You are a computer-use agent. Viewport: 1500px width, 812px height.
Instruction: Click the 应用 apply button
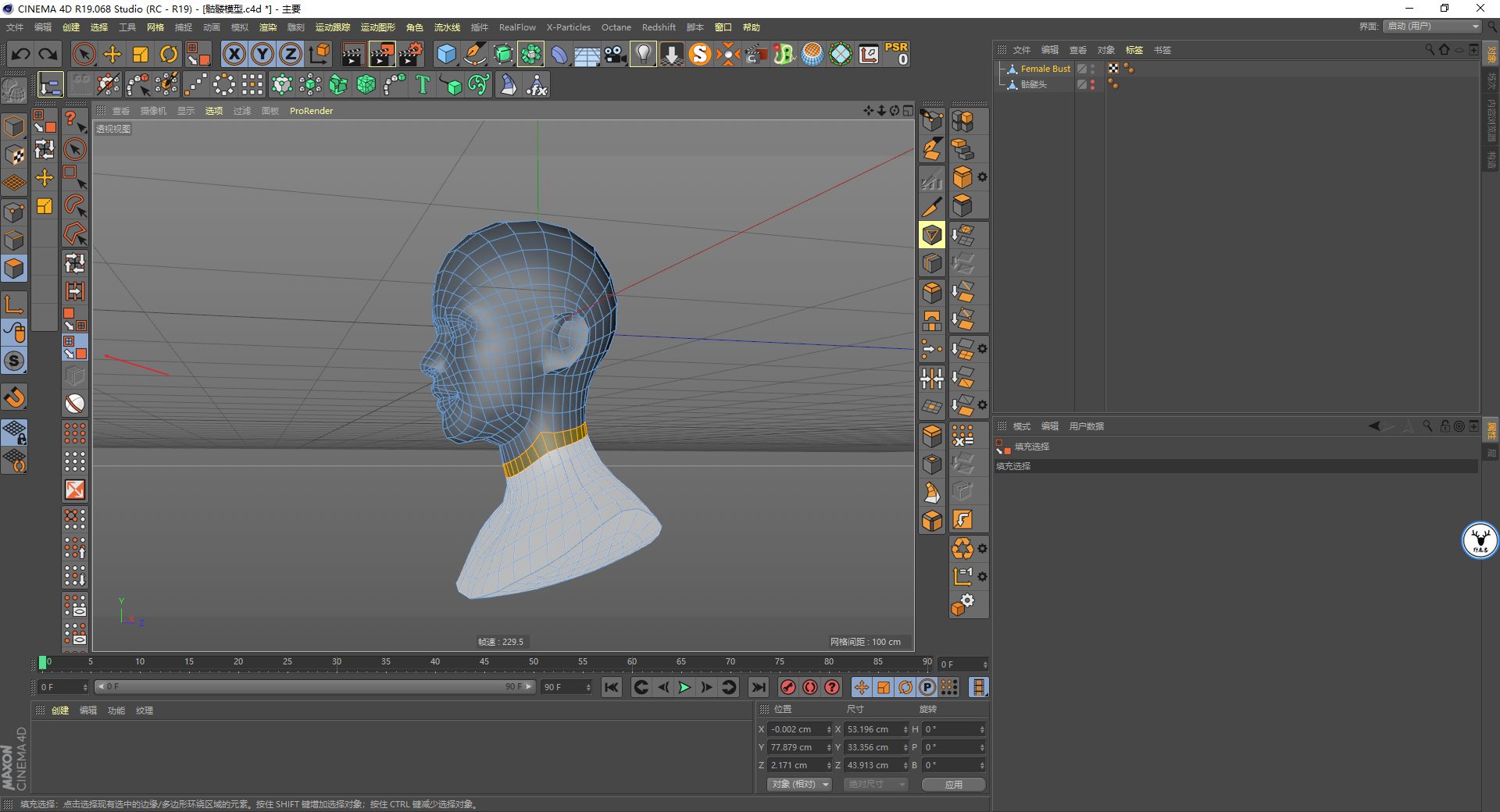[953, 784]
